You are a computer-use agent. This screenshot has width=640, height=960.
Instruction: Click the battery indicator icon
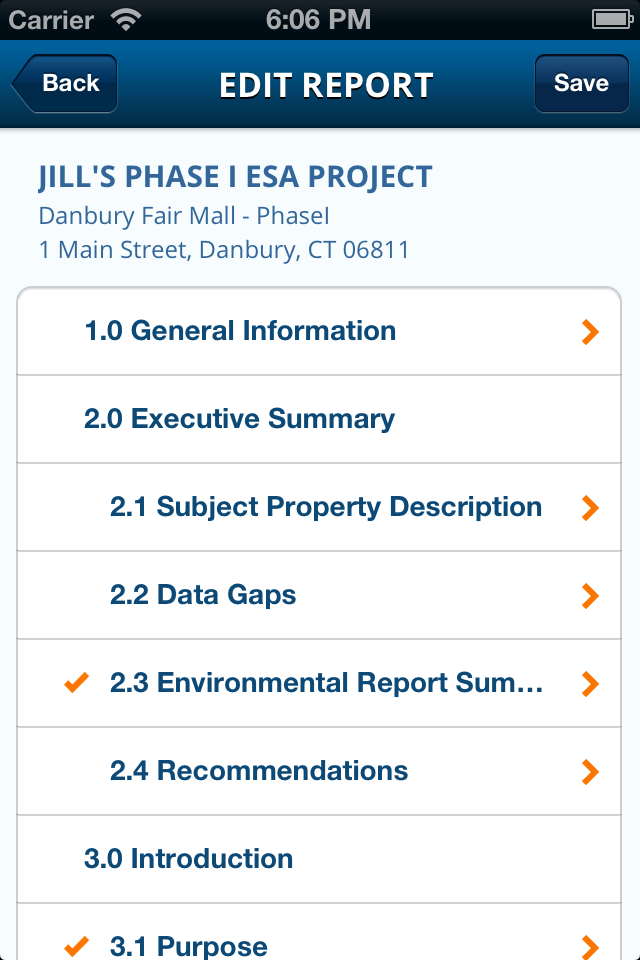[x=612, y=20]
